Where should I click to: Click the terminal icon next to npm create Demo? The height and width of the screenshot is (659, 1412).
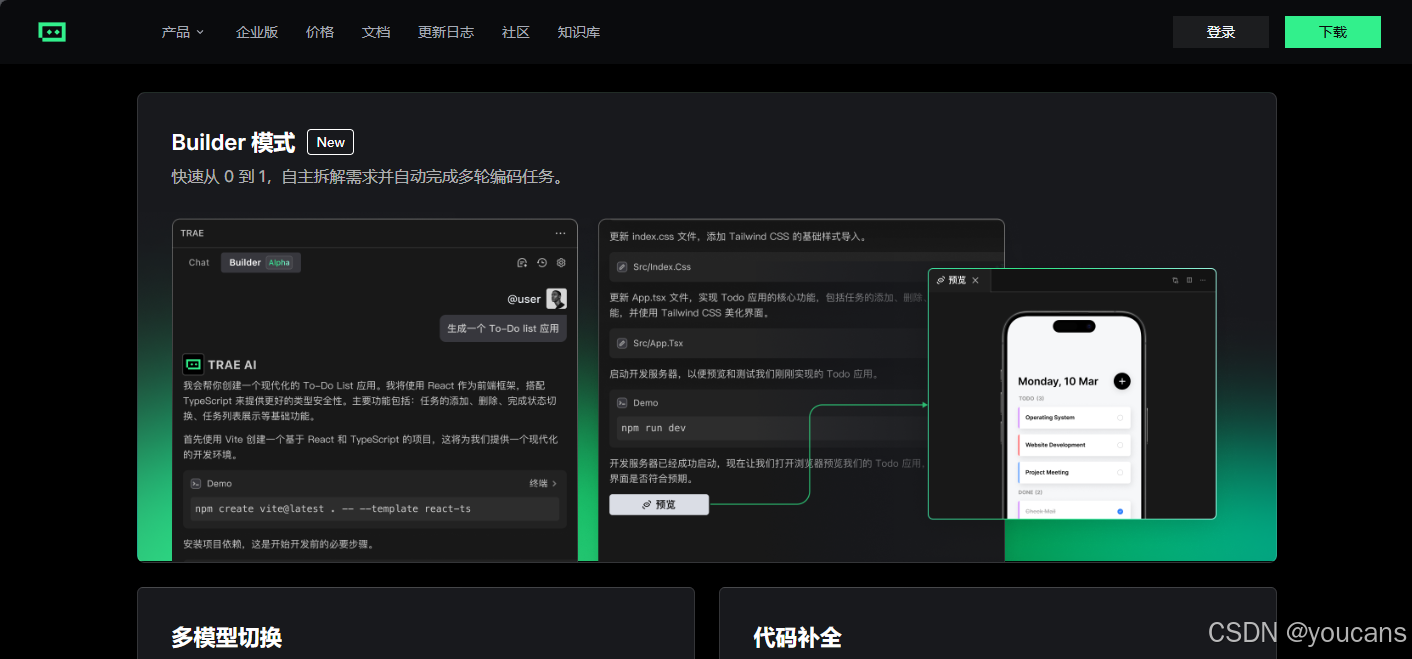click(196, 483)
